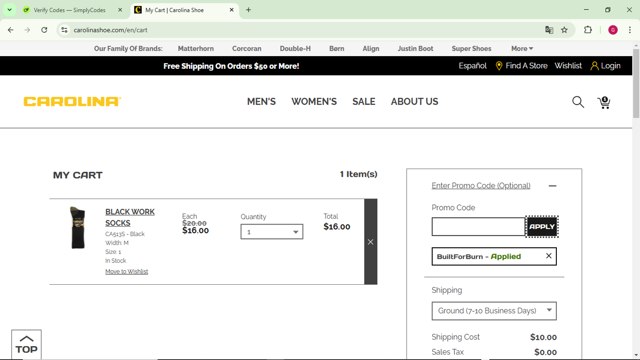Visit the Corcoran brand link

coord(247,49)
